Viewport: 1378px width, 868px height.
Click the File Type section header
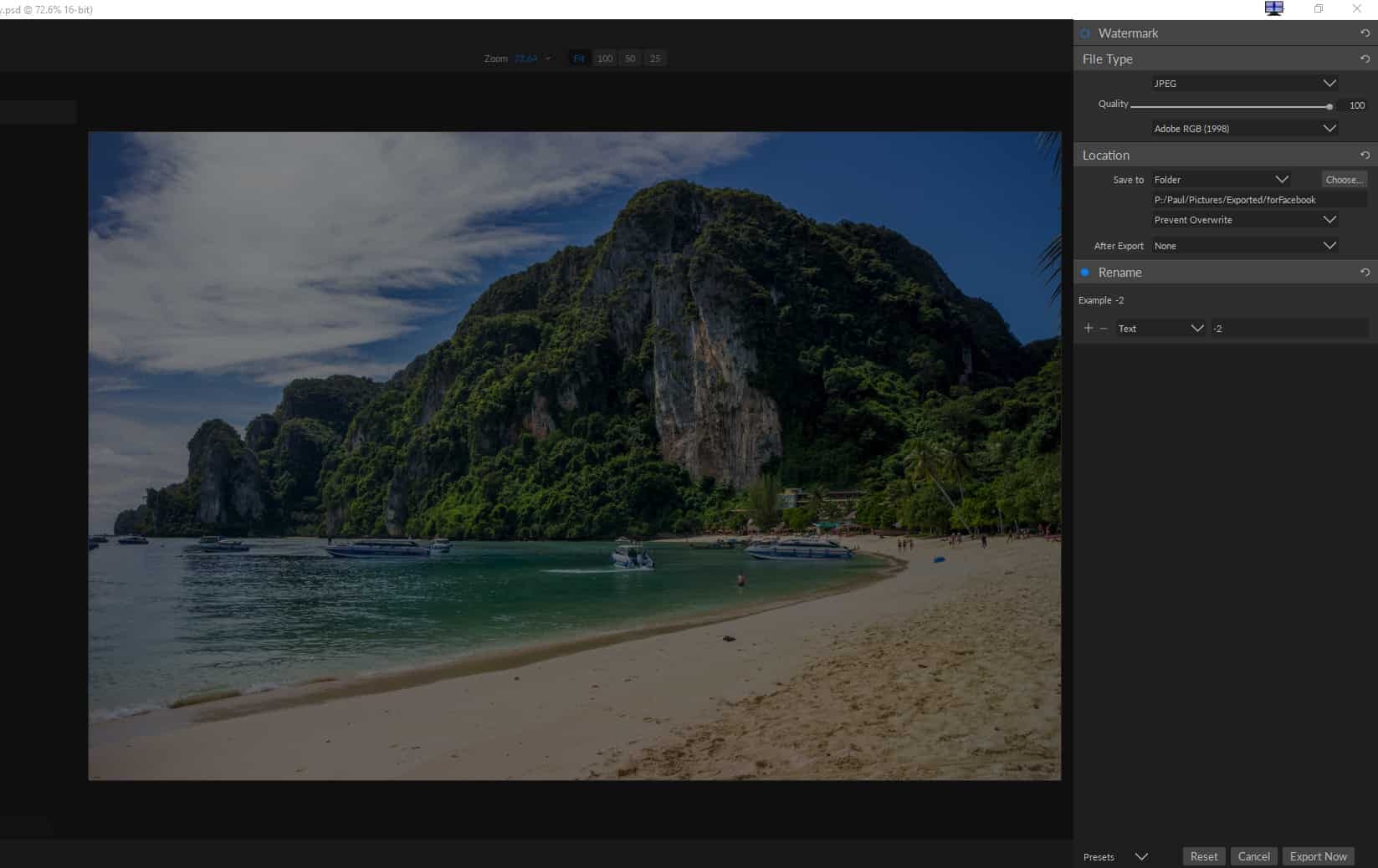coord(1226,59)
